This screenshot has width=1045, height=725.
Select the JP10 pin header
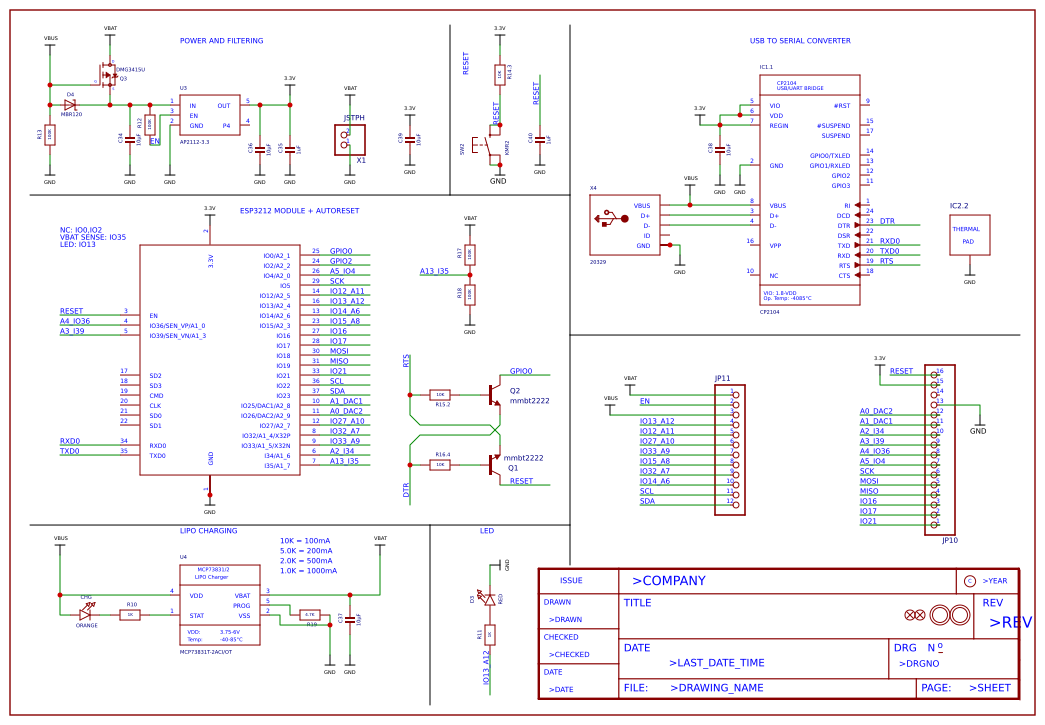[x=940, y=450]
